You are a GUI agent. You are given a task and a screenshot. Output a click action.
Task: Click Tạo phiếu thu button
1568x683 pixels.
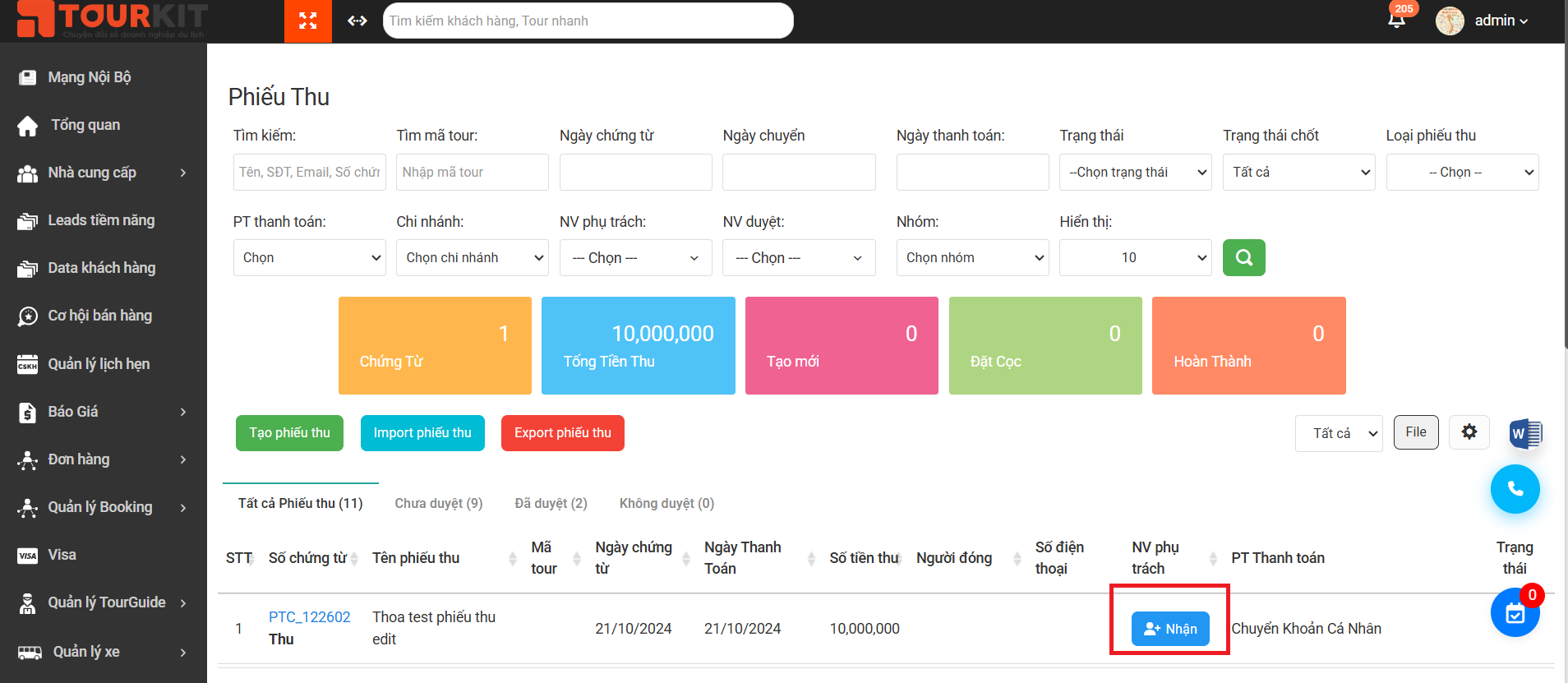tap(289, 433)
